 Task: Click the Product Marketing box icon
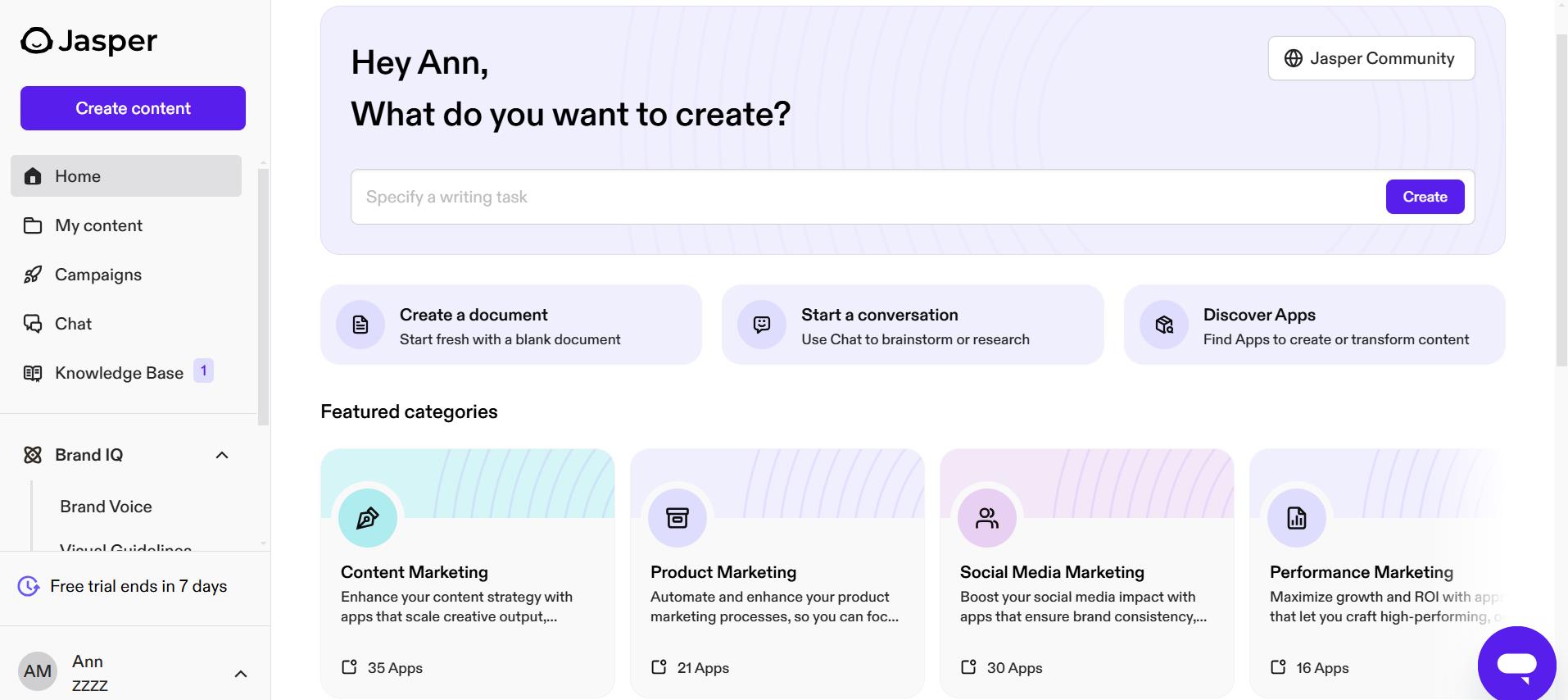(678, 518)
